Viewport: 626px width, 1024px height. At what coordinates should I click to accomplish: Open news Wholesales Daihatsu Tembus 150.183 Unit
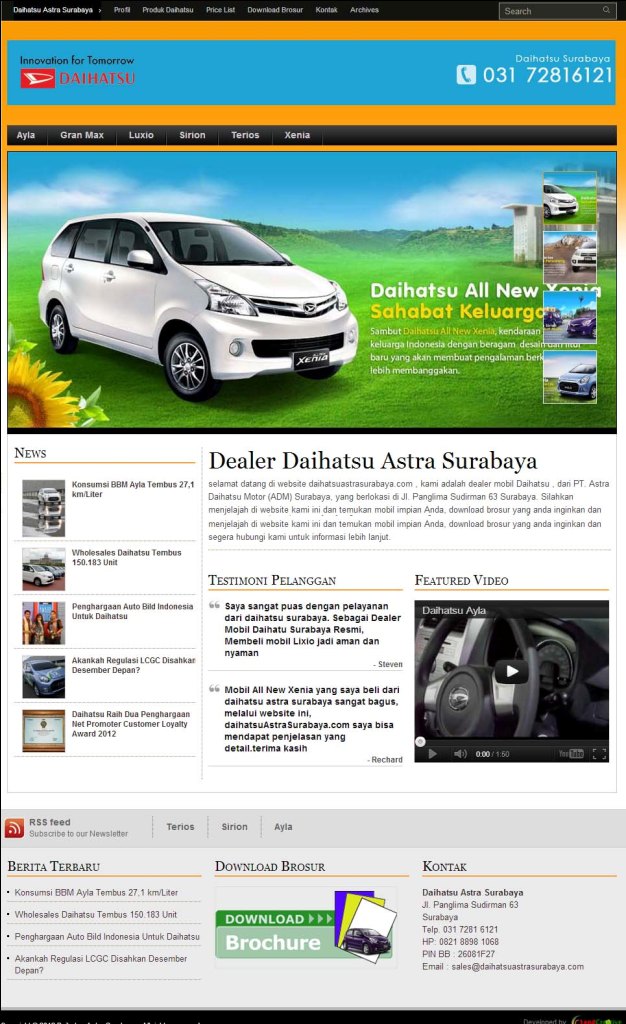coord(127,557)
